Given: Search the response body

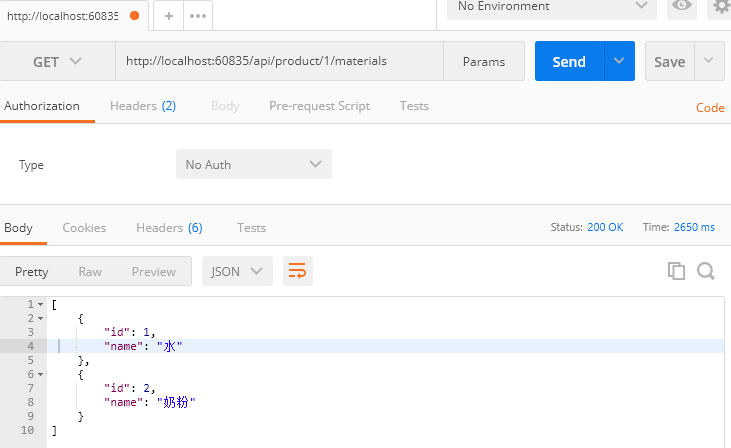Looking at the screenshot, I should pos(706,271).
